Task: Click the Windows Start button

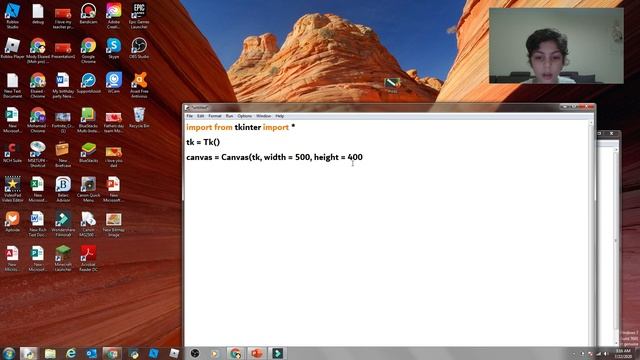Action: pos(9,353)
